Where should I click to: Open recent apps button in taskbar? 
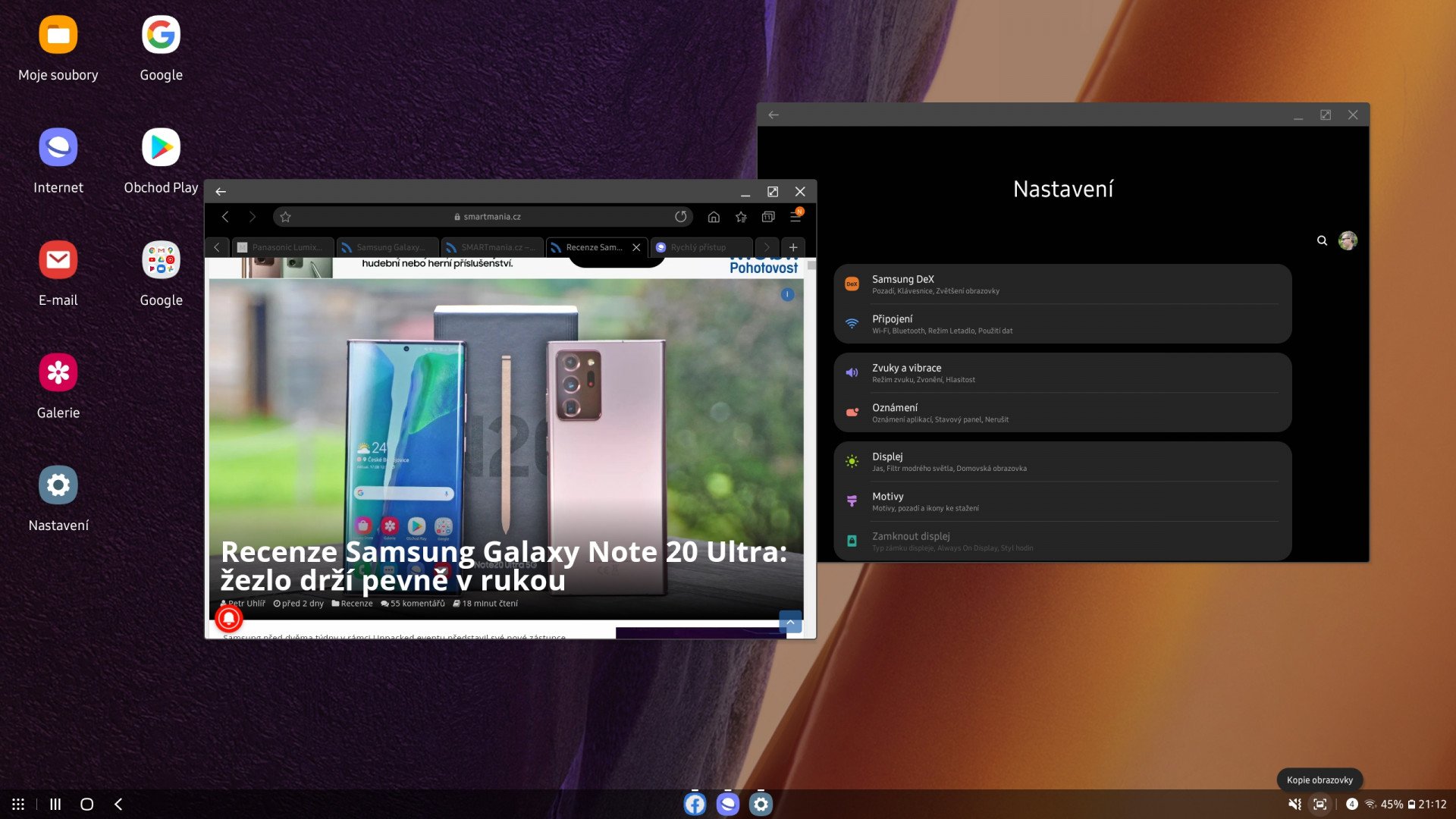(55, 805)
